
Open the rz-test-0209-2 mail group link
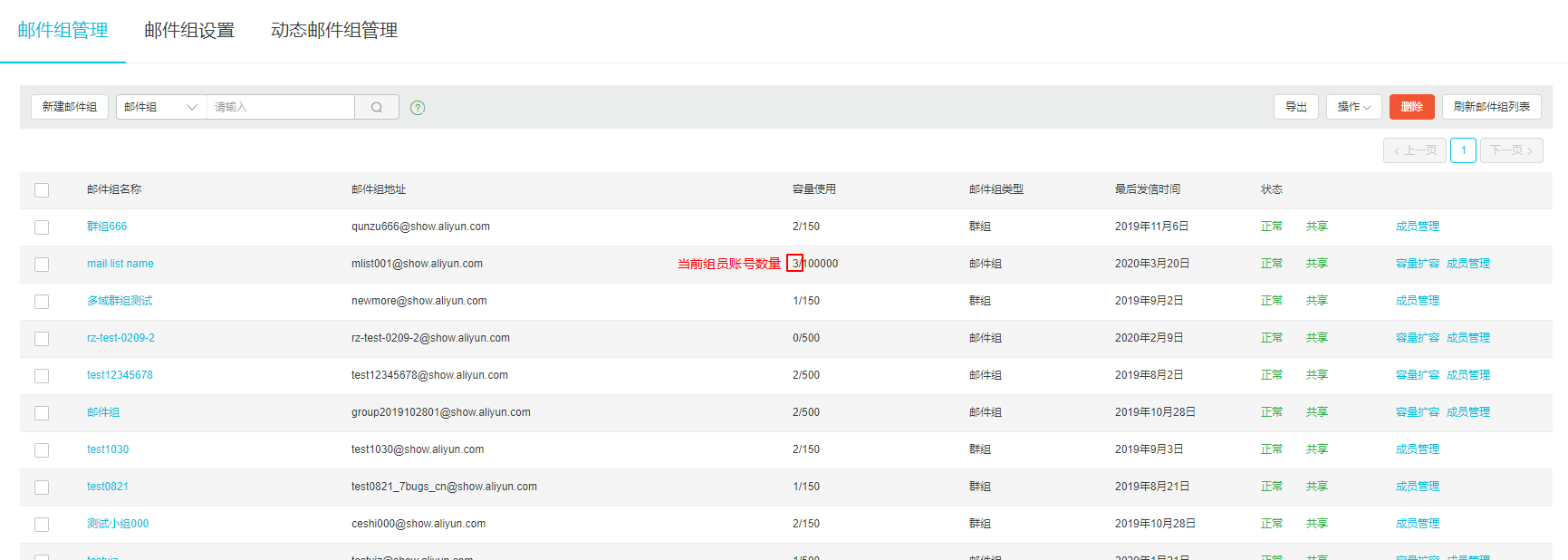[x=120, y=338]
